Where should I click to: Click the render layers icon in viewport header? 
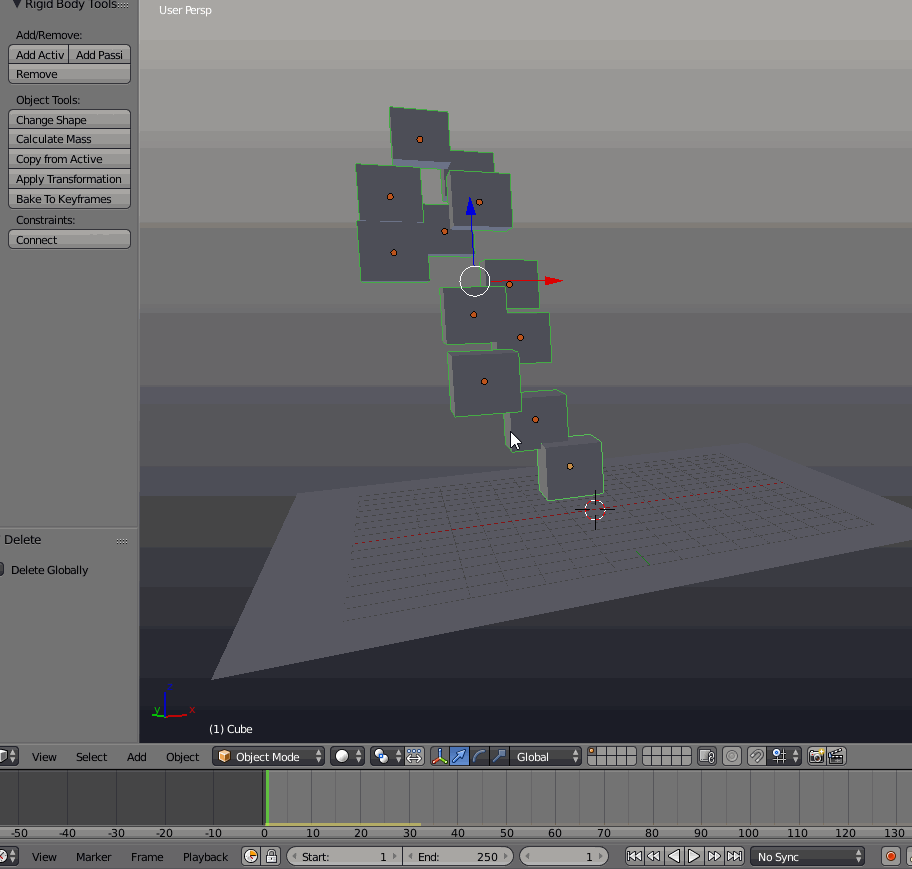click(x=707, y=757)
